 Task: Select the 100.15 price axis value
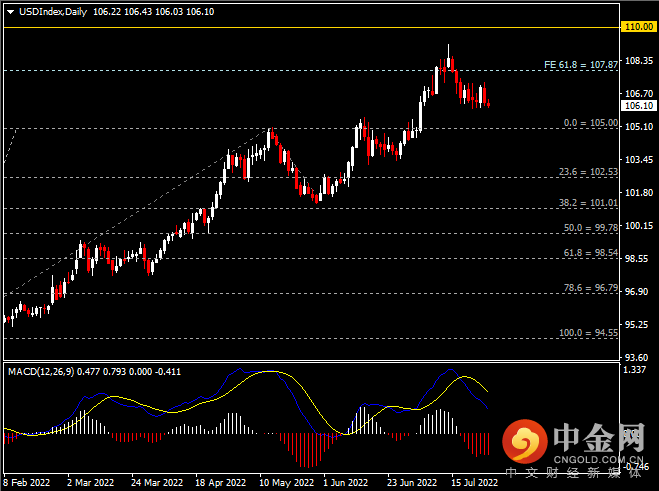[x=639, y=226]
